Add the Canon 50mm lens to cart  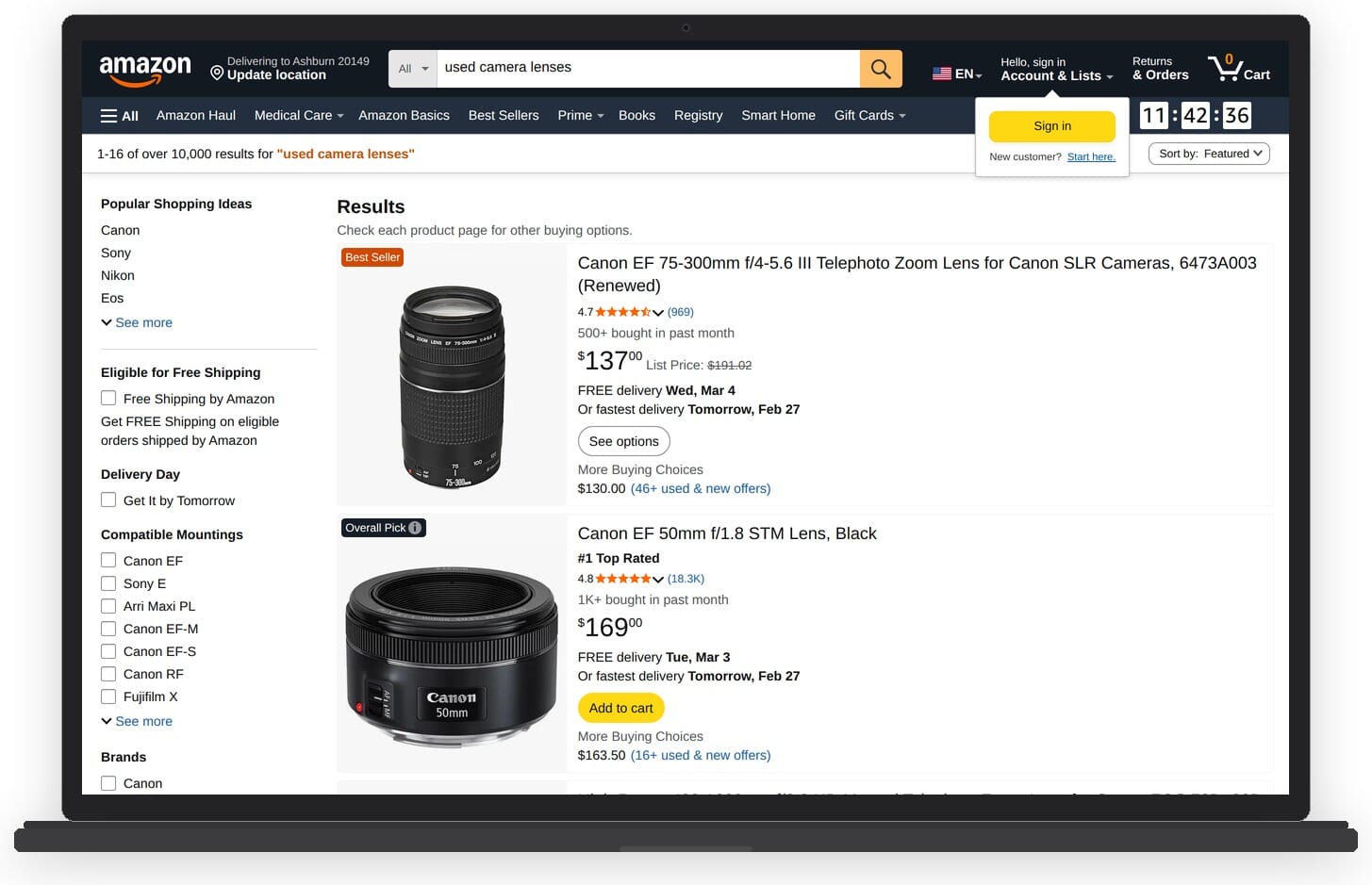click(x=620, y=707)
